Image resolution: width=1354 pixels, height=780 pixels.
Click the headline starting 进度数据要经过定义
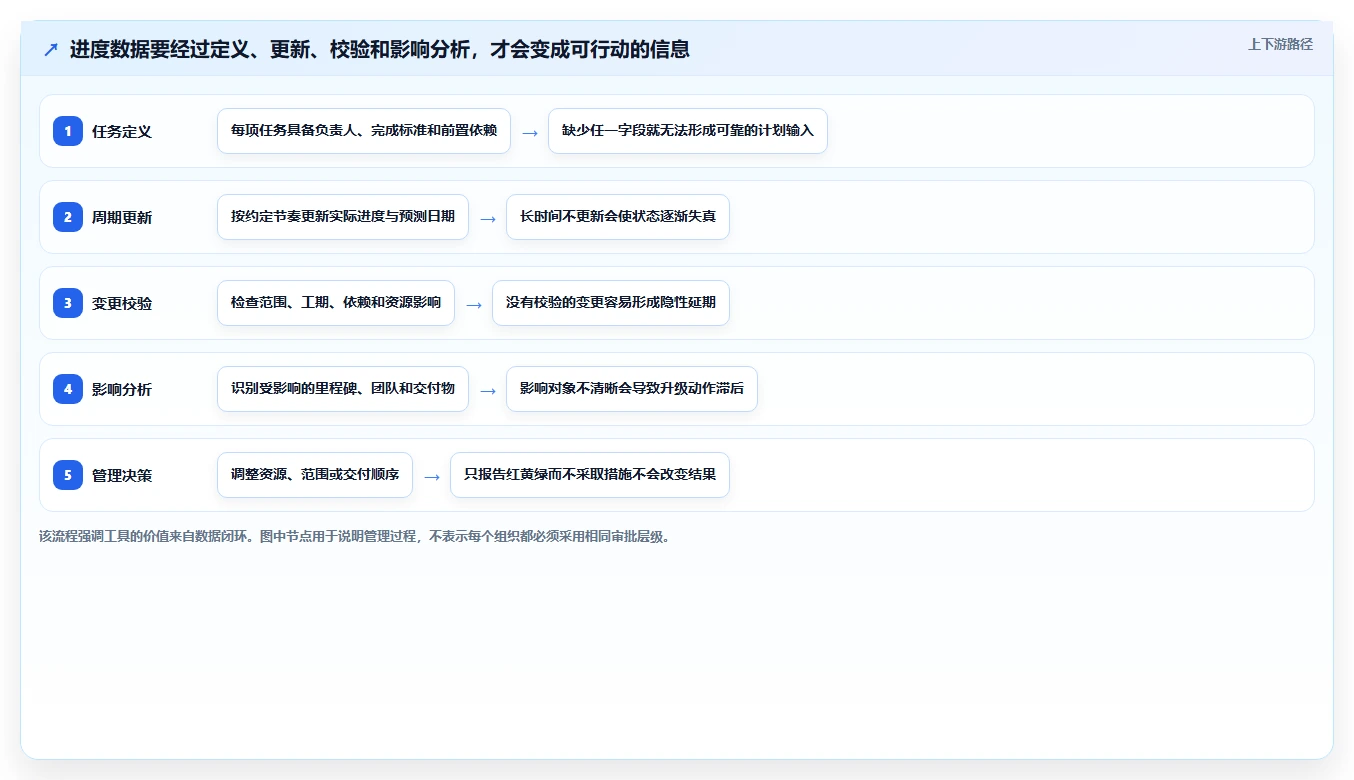point(380,49)
